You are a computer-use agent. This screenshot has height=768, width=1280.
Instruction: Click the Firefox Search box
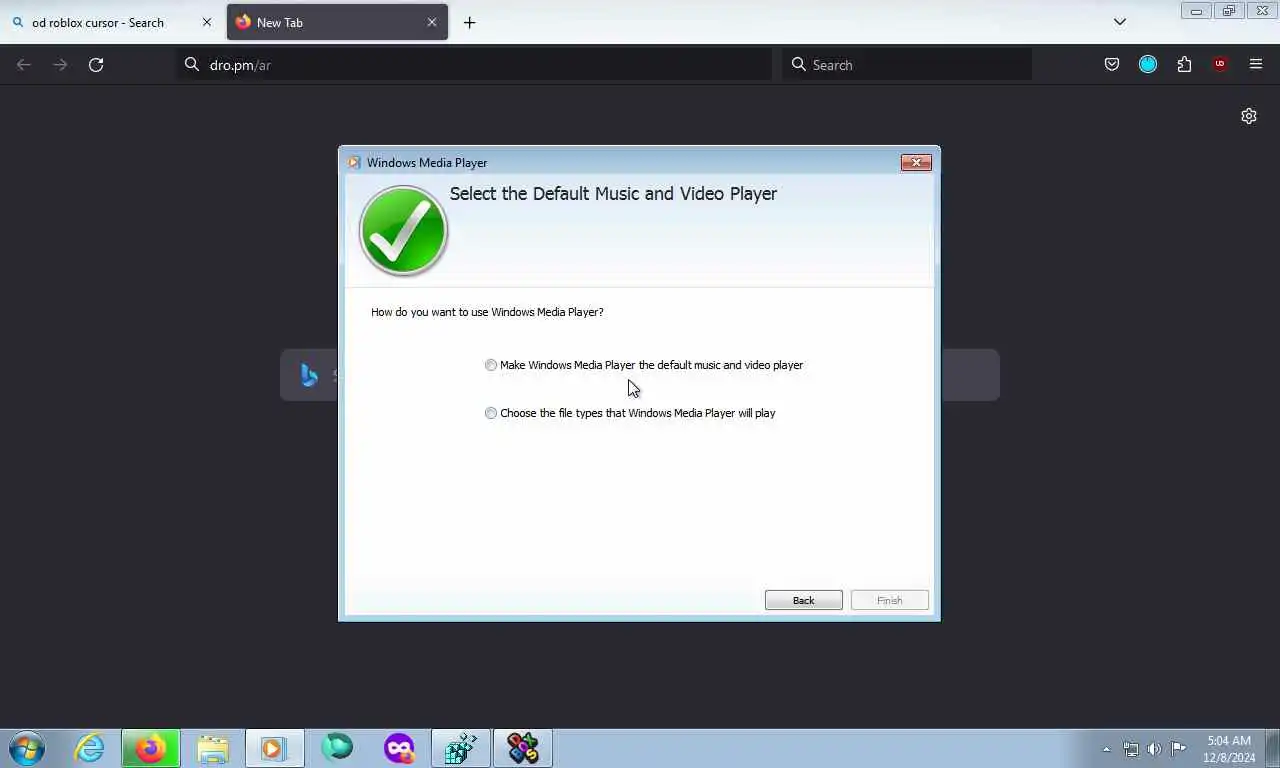pyautogui.click(x=907, y=64)
